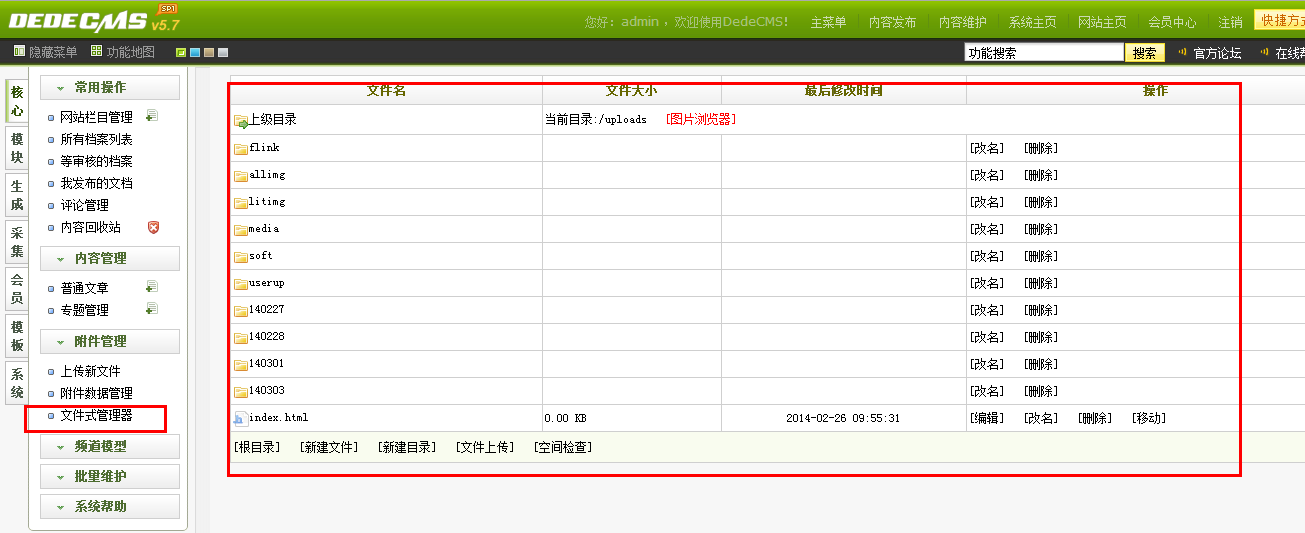Open 文件式管理器 in sidebar
This screenshot has width=1305, height=533.
point(96,415)
